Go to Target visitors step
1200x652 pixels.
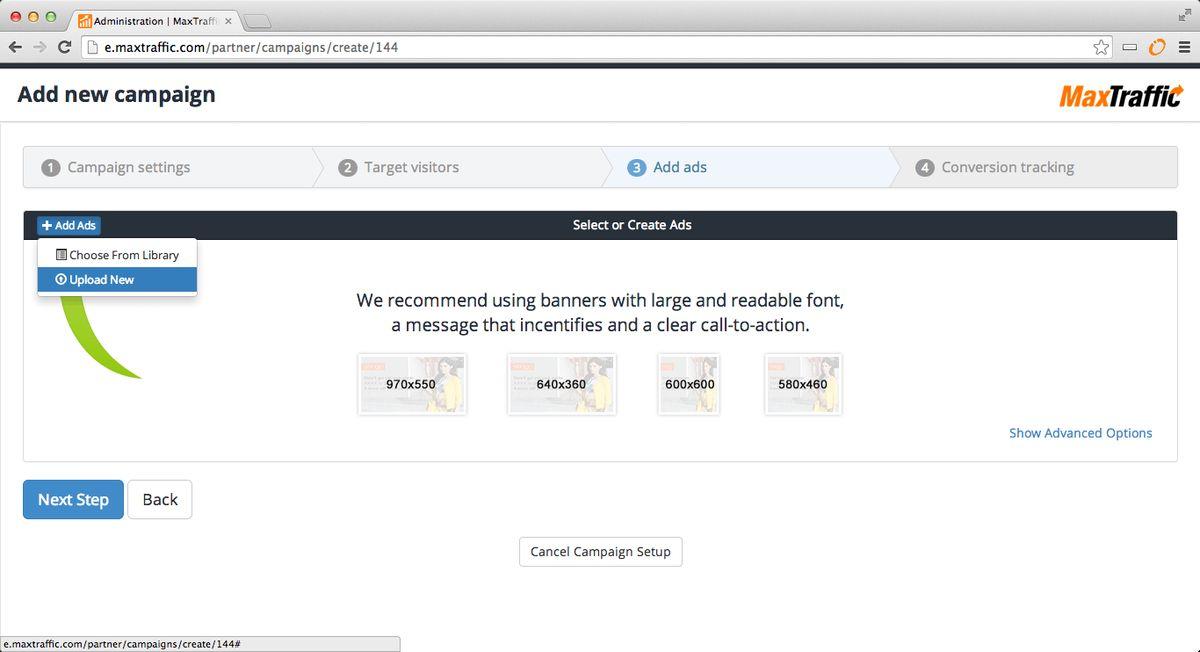[x=411, y=168]
